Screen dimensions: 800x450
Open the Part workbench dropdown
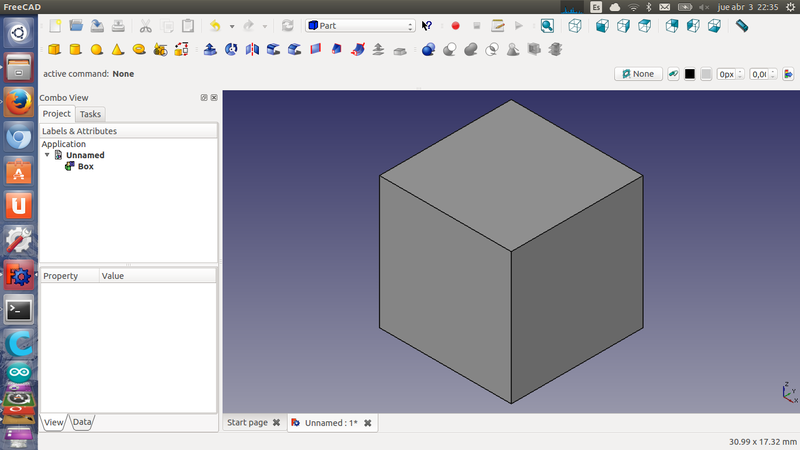pos(361,26)
